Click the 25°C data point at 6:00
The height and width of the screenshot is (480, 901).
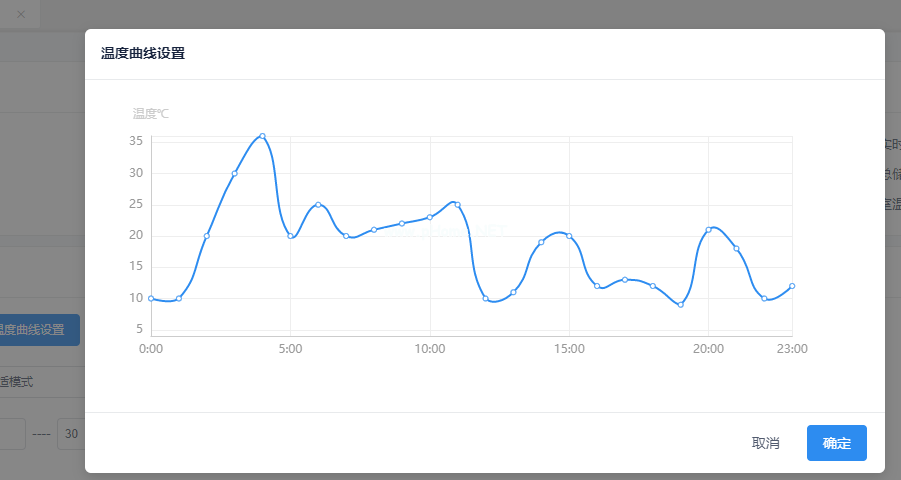pyautogui.click(x=318, y=205)
